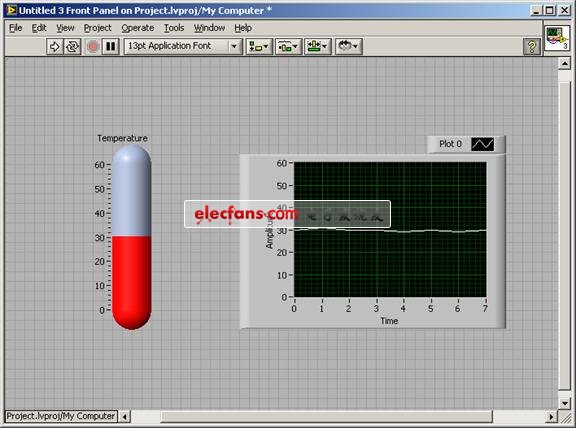The height and width of the screenshot is (428, 576).
Task: Open the Operate menu
Action: point(138,28)
